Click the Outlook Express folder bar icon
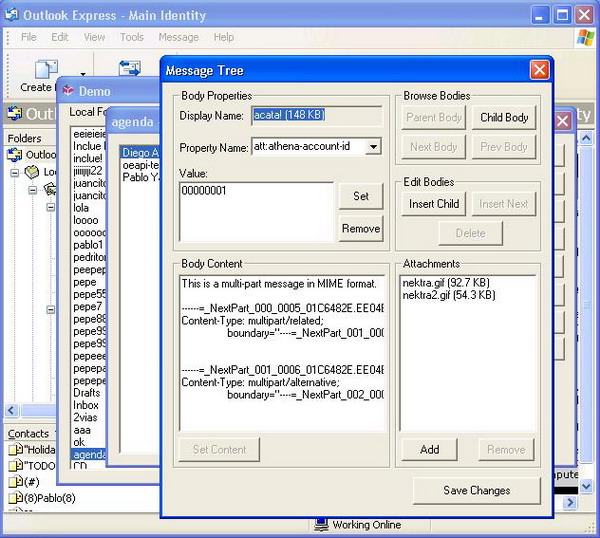The image size is (600, 538). coord(15,114)
